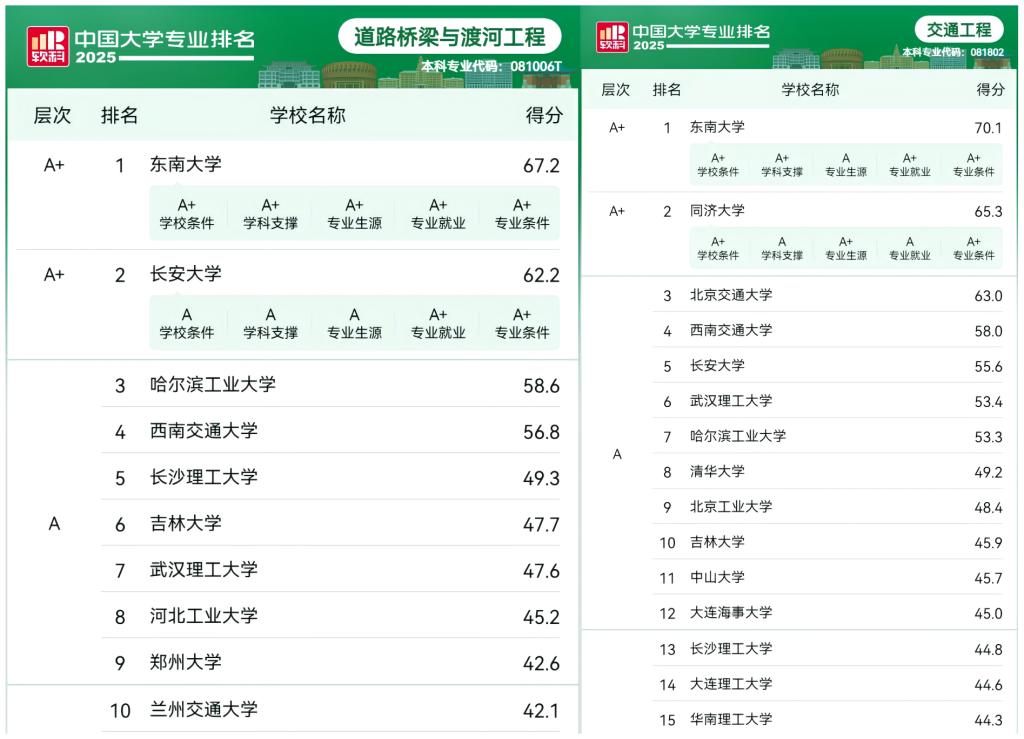Select the 道路桥梁与渡河工程 major badge

point(449,38)
